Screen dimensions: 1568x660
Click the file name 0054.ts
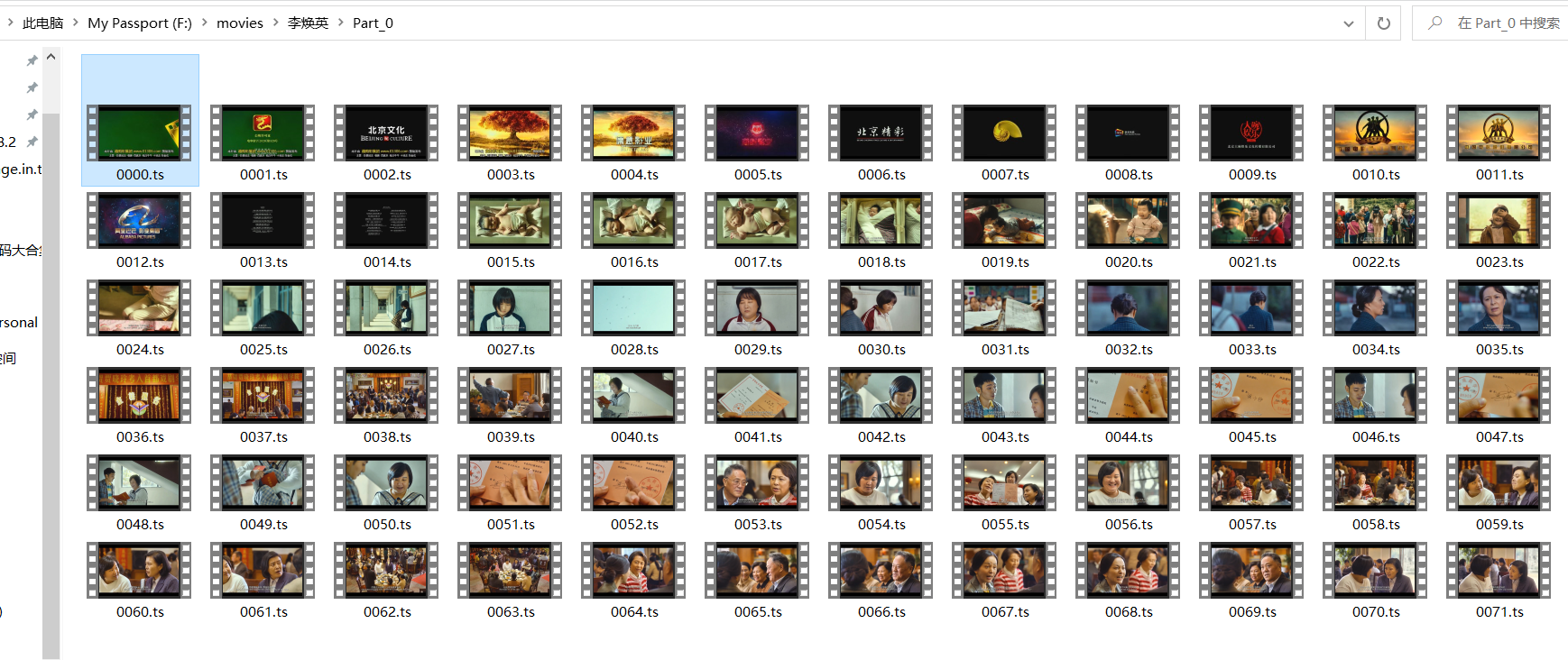pyautogui.click(x=881, y=525)
